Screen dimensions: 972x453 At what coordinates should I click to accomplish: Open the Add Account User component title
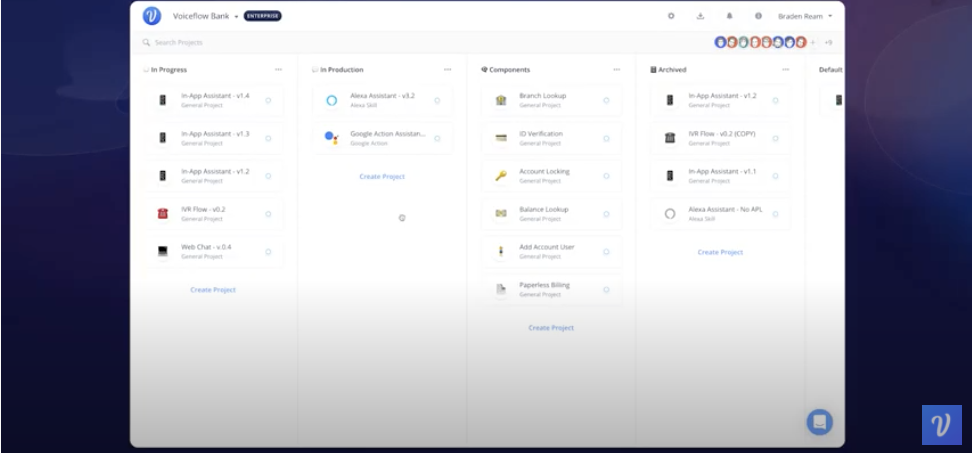(547, 247)
